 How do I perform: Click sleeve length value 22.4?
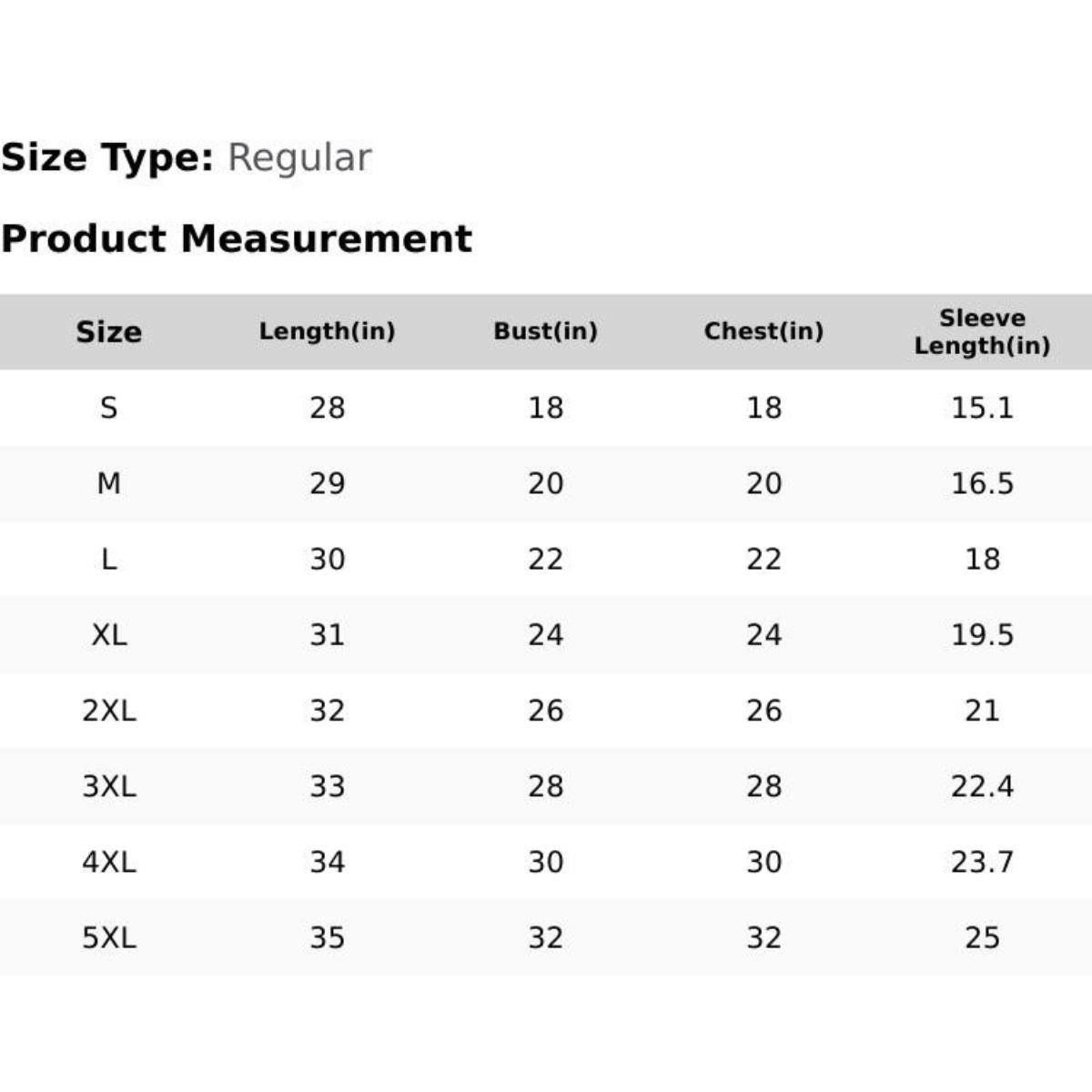coord(982,786)
